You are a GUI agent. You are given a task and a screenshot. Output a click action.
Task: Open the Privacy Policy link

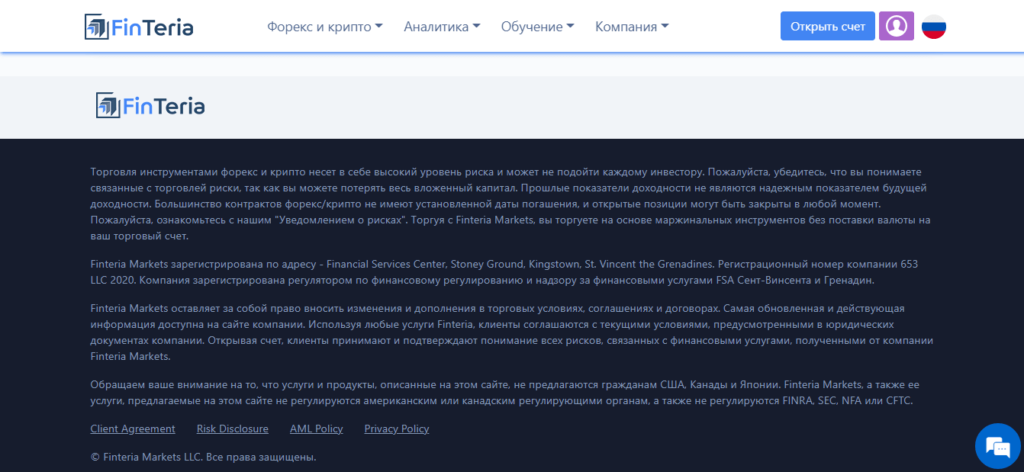coord(396,429)
